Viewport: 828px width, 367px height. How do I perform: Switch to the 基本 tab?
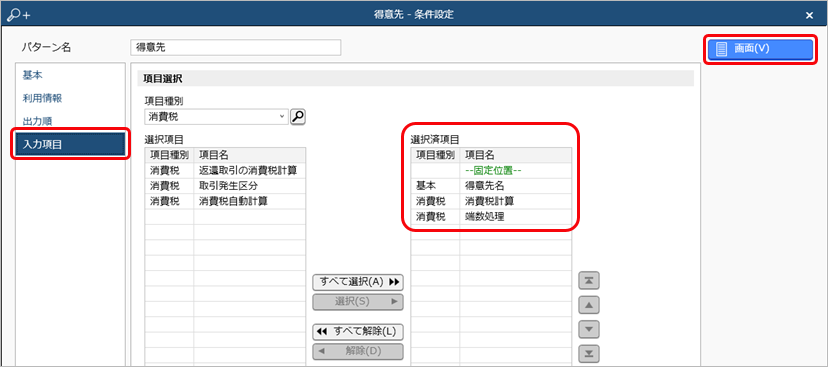(70, 75)
